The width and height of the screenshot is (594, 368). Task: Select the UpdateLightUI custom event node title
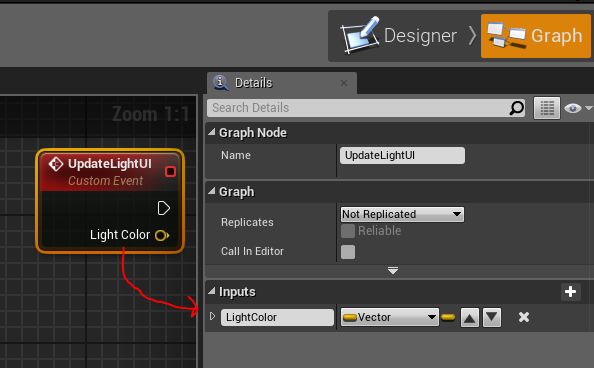tap(110, 164)
